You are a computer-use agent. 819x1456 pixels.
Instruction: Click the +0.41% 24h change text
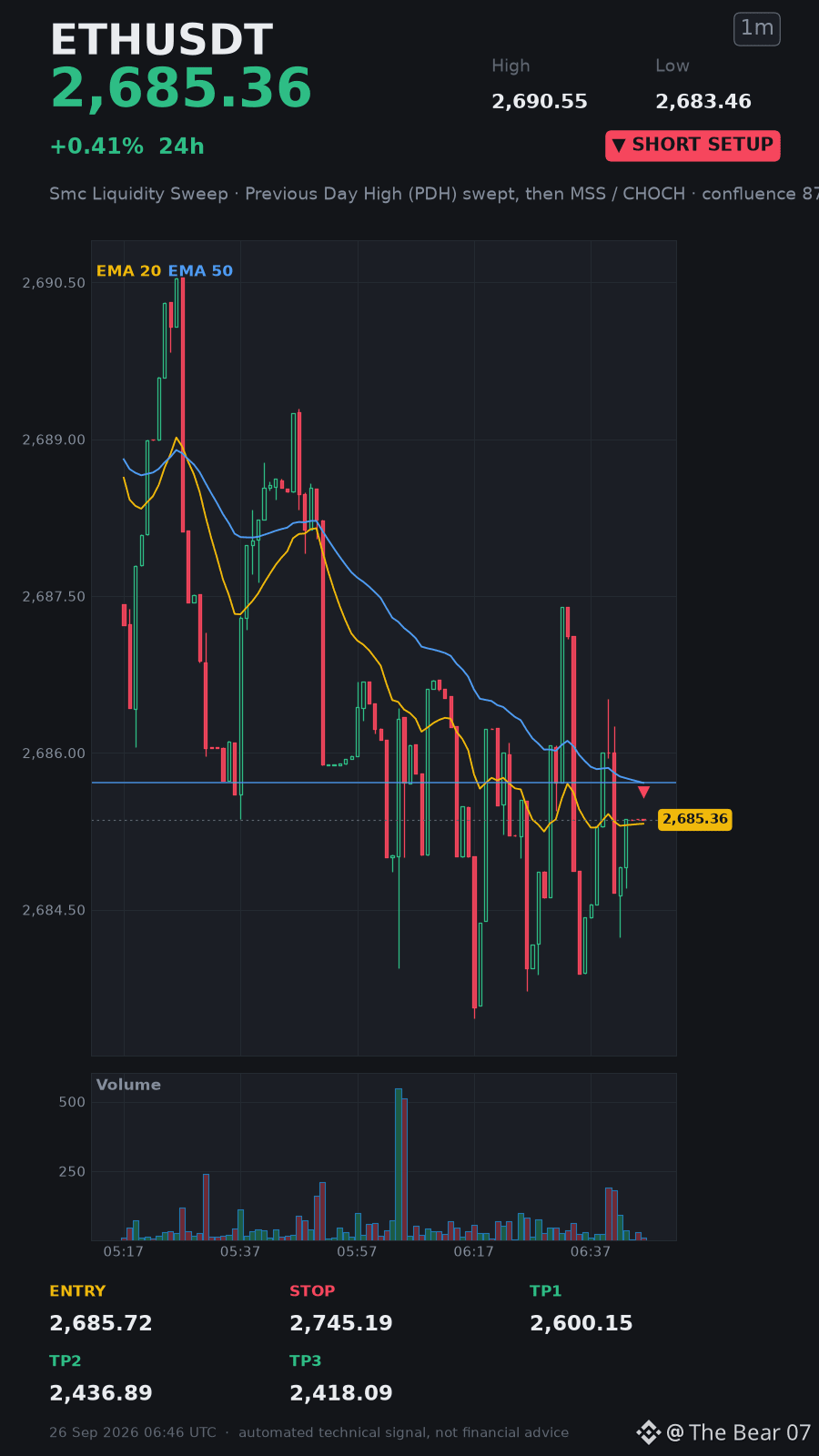click(126, 147)
